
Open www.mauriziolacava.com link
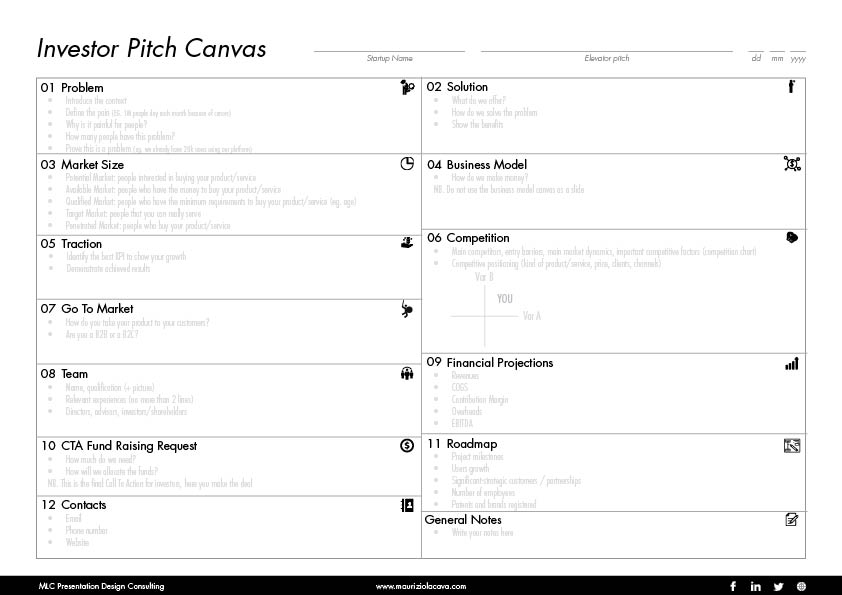pyautogui.click(x=421, y=586)
